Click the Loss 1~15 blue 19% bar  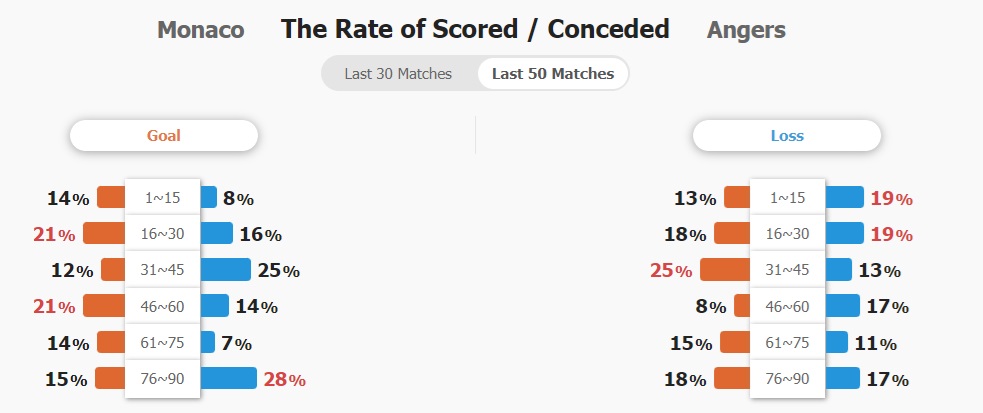pyautogui.click(x=844, y=197)
